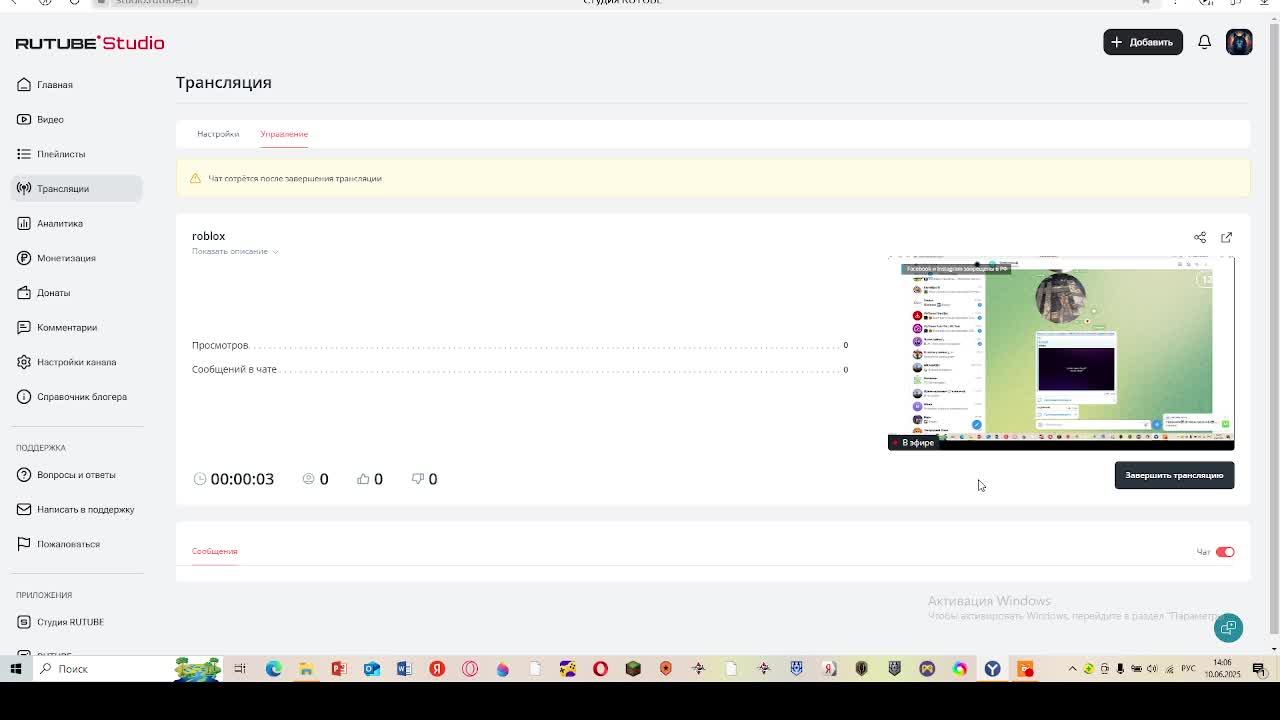Screen dimensions: 1280x720
Task: Click the Сообщений в чате row
Action: point(520,369)
